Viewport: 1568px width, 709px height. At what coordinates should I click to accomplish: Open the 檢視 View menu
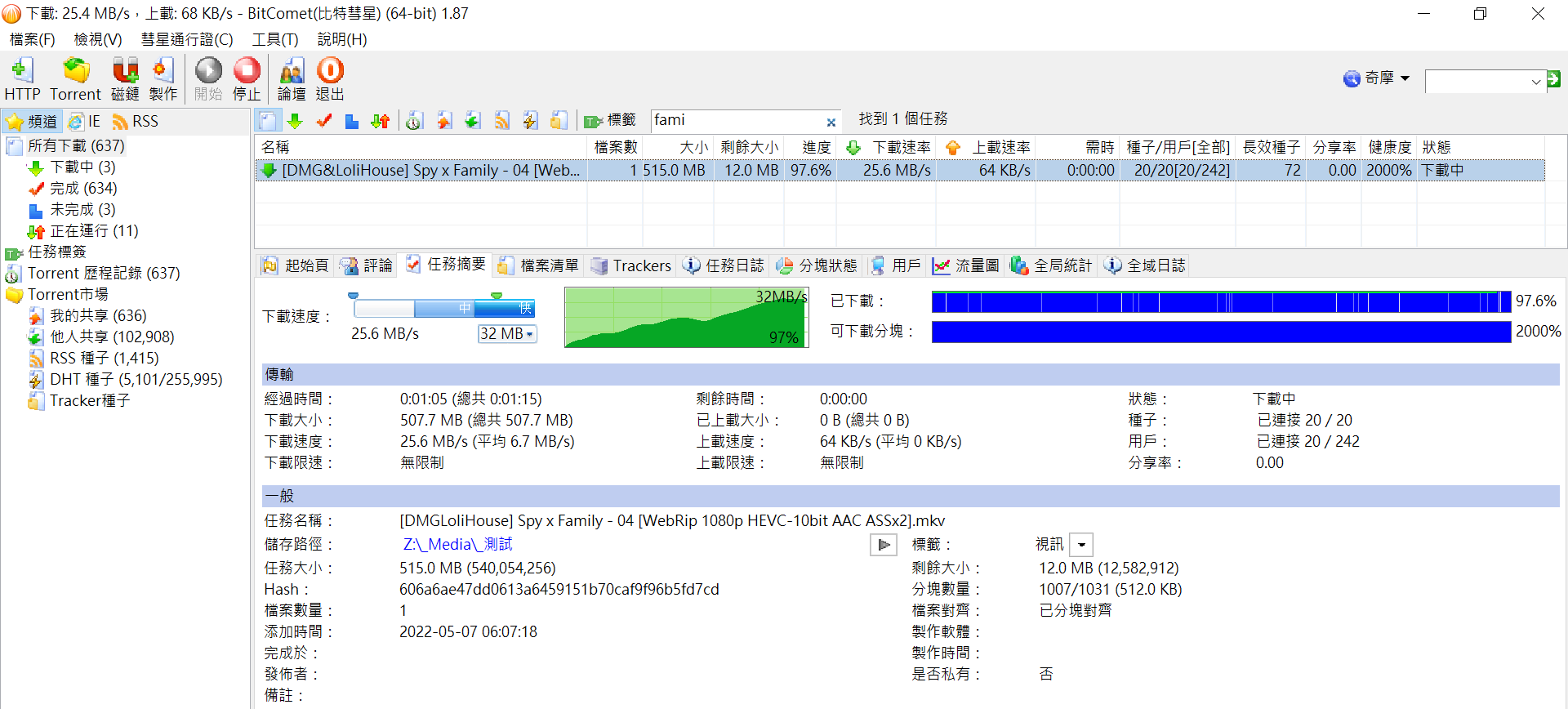(x=97, y=39)
